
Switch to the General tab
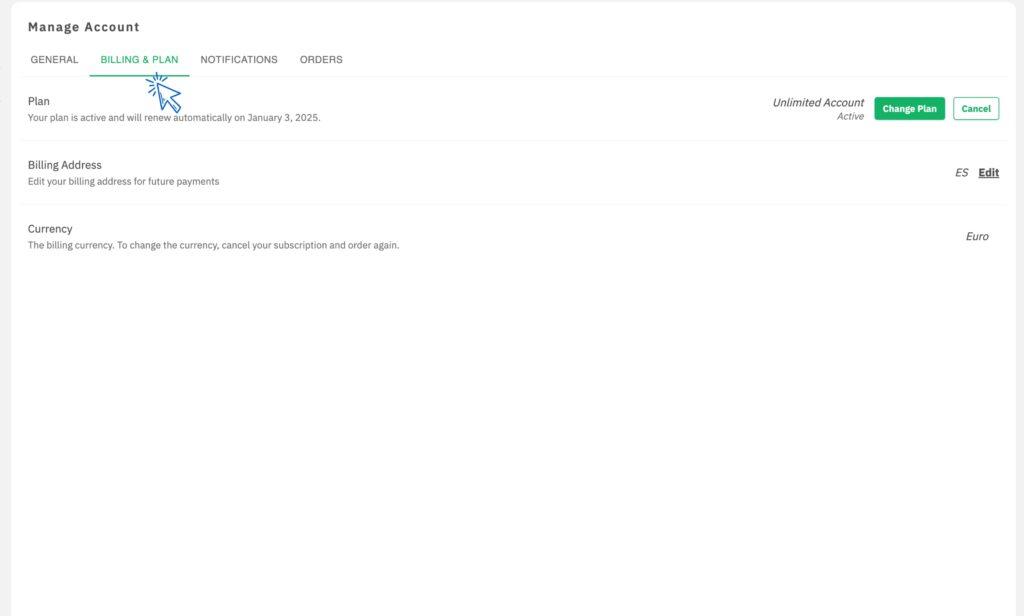54,60
